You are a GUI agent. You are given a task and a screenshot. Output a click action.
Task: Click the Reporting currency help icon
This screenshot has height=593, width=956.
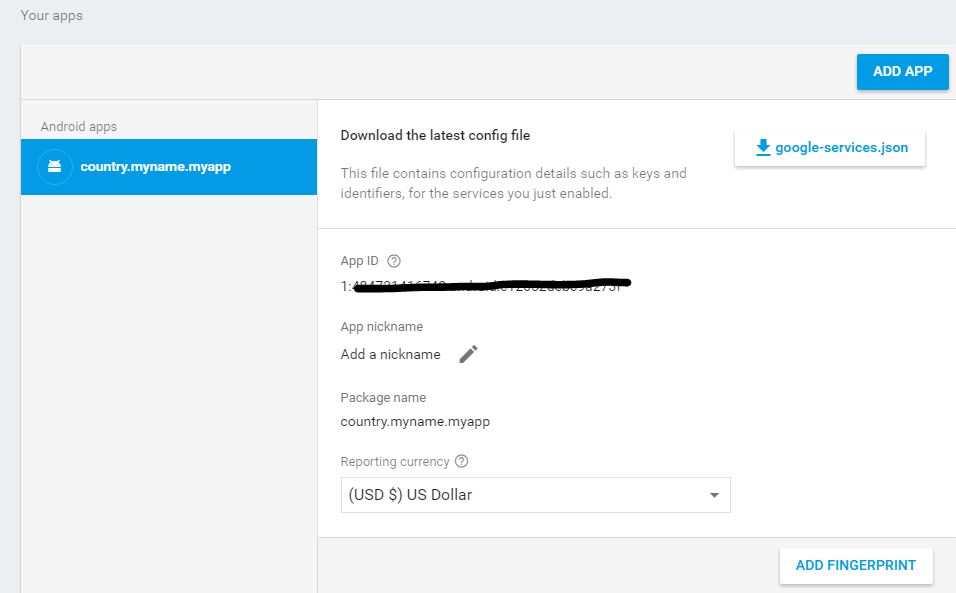coord(461,462)
